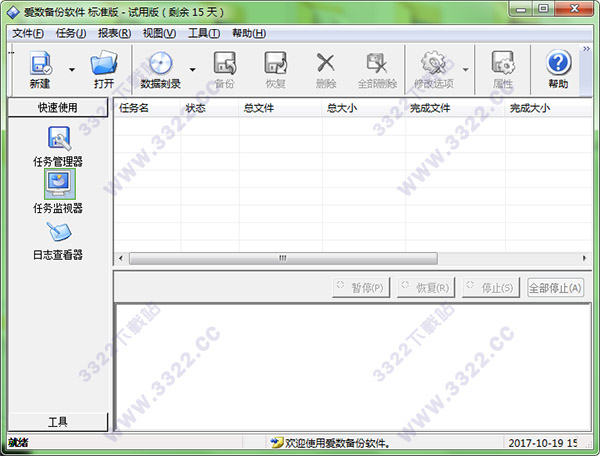The image size is (600, 456).
Task: Sort by the 总大小 column header
Action: [364, 108]
